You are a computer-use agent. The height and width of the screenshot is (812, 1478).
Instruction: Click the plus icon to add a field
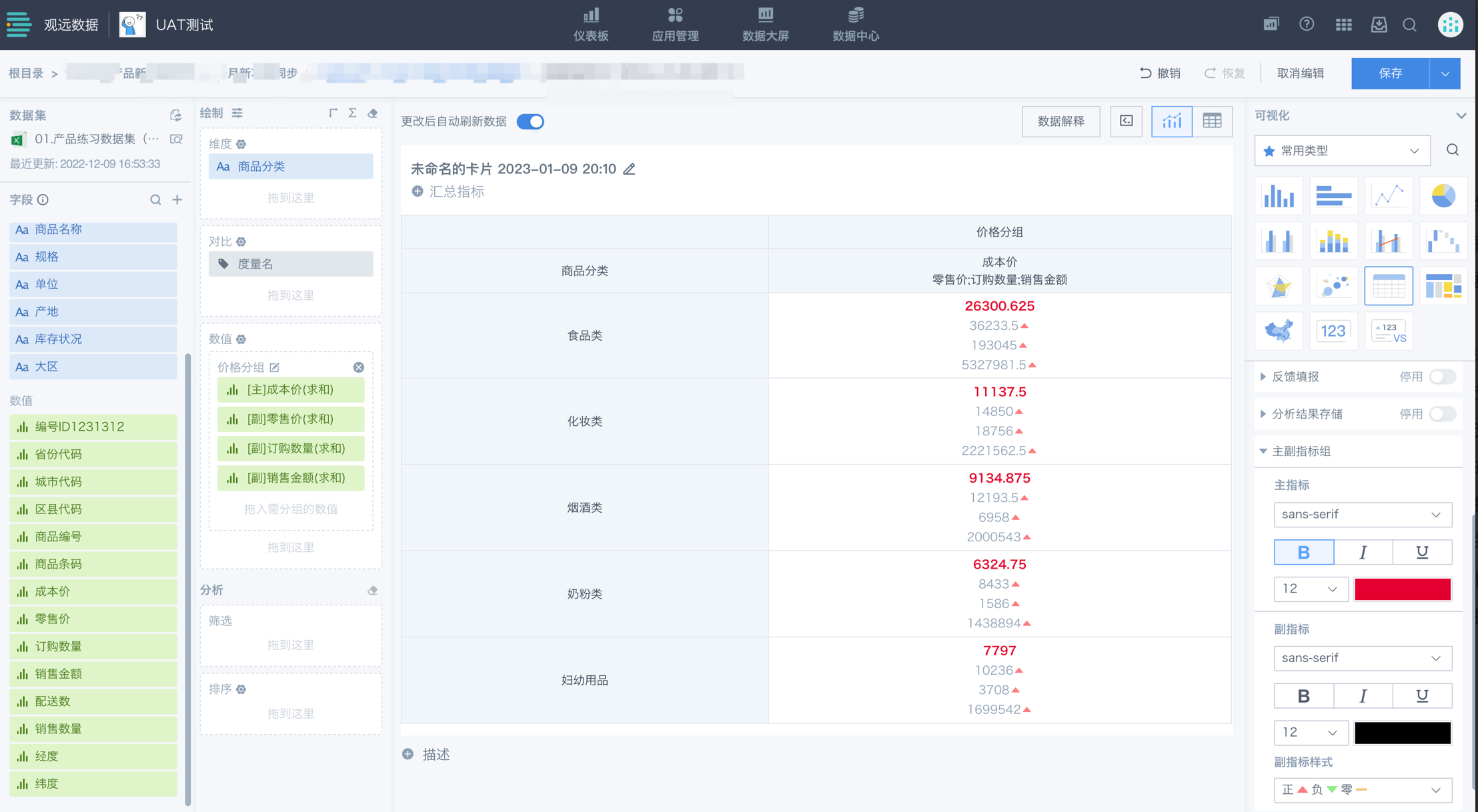[177, 200]
